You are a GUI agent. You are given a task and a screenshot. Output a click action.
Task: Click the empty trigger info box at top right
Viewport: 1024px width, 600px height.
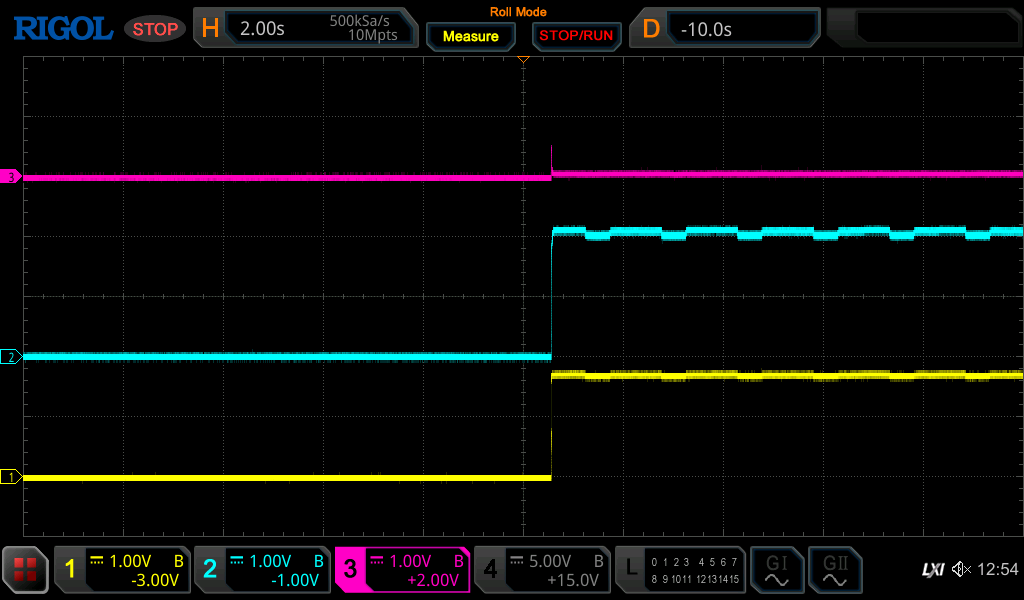point(923,28)
